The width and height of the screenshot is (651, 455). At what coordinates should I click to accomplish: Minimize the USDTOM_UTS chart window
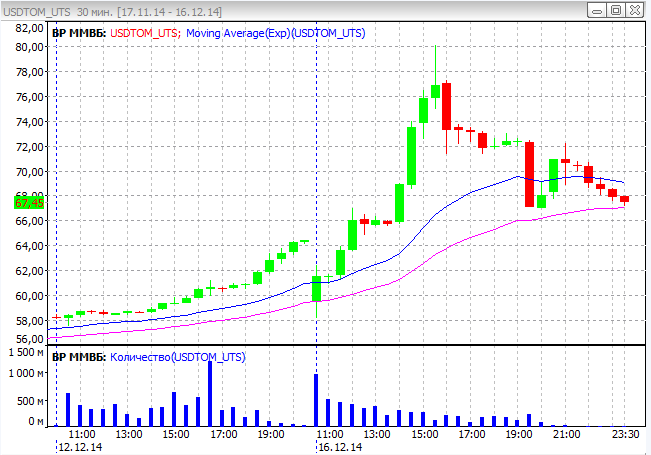pyautogui.click(x=598, y=10)
